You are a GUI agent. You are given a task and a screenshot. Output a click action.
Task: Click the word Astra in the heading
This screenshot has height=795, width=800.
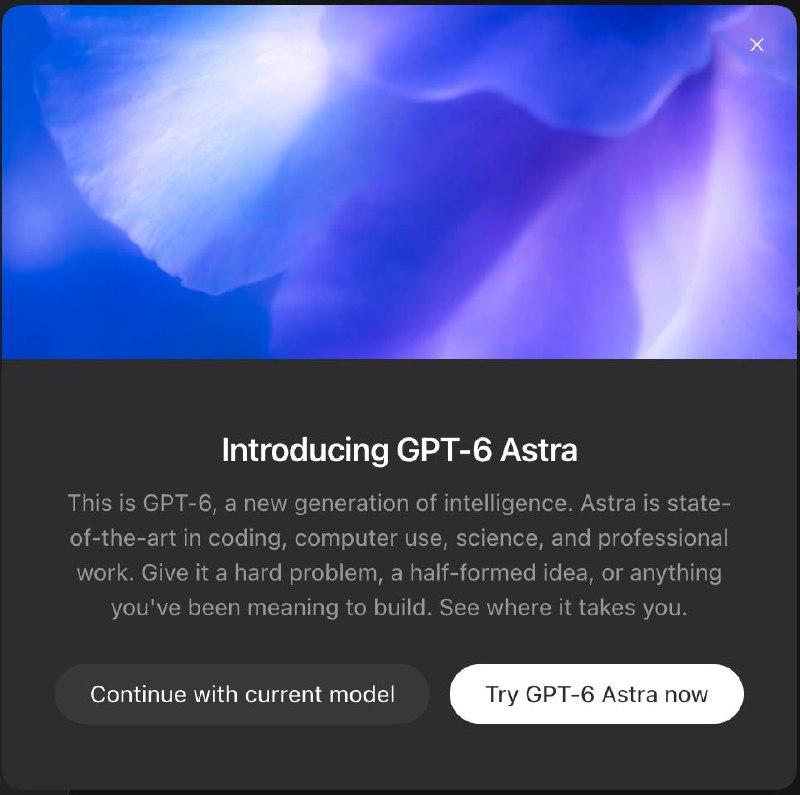pos(538,450)
